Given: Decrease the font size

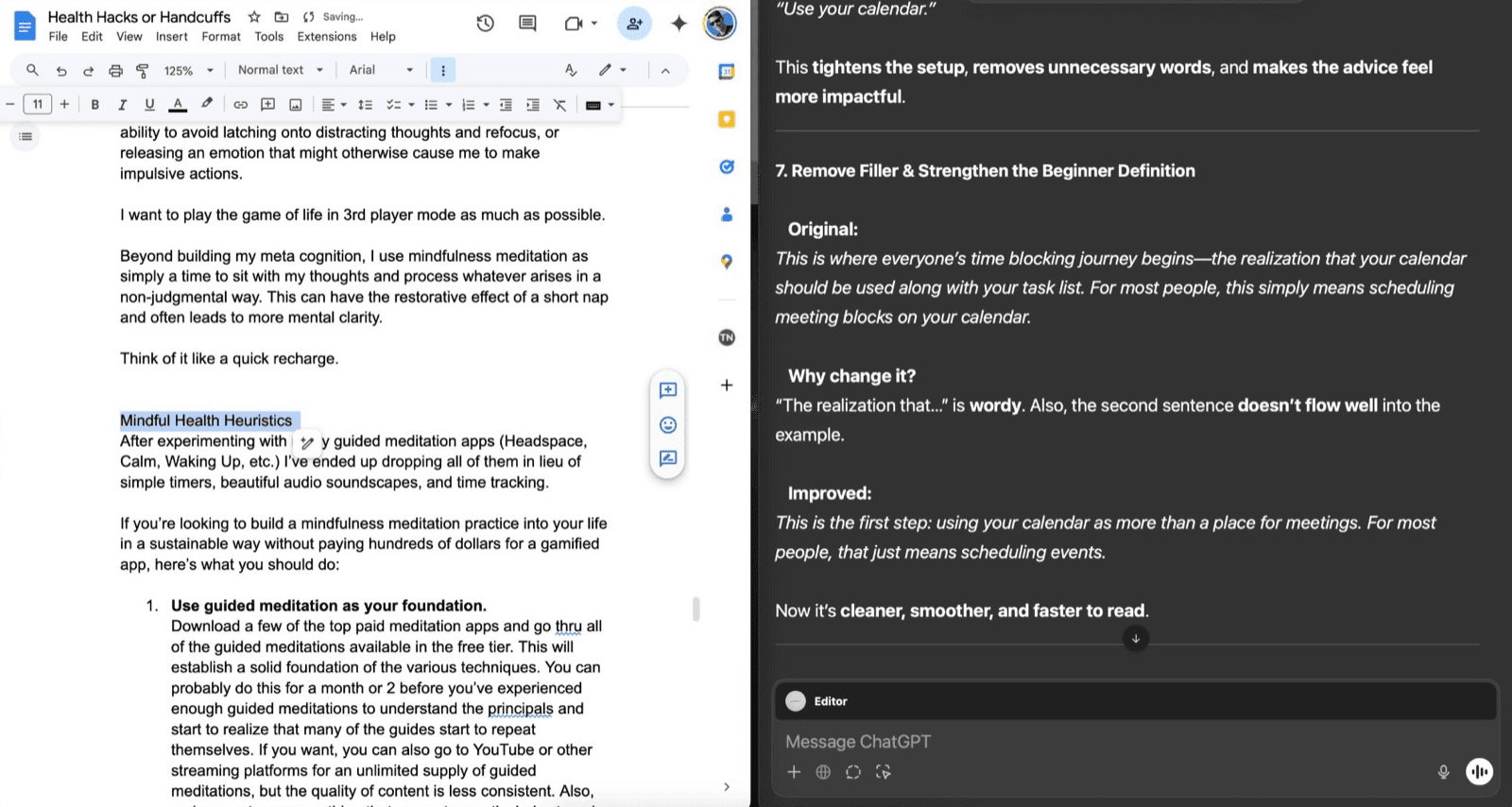Looking at the screenshot, I should 10,105.
